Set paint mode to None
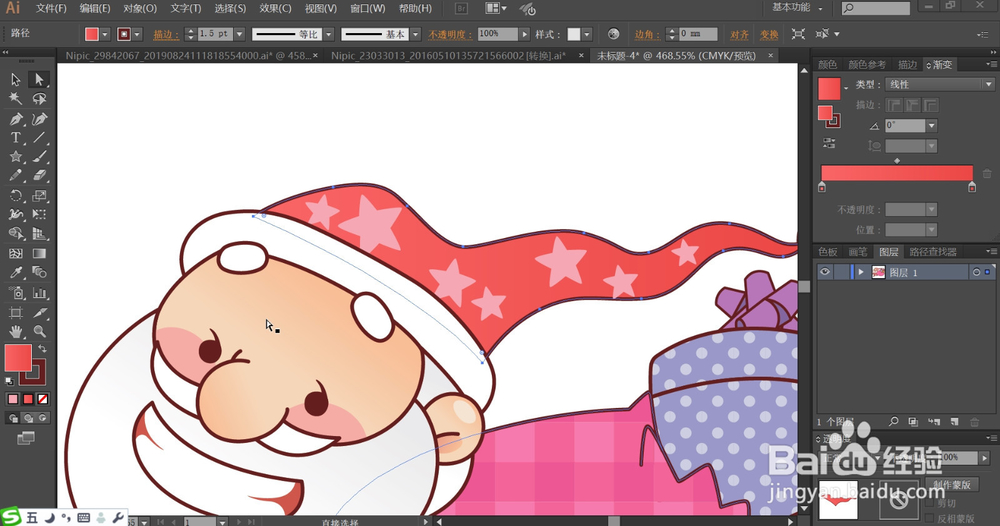The height and width of the screenshot is (526, 1000). click(x=43, y=399)
